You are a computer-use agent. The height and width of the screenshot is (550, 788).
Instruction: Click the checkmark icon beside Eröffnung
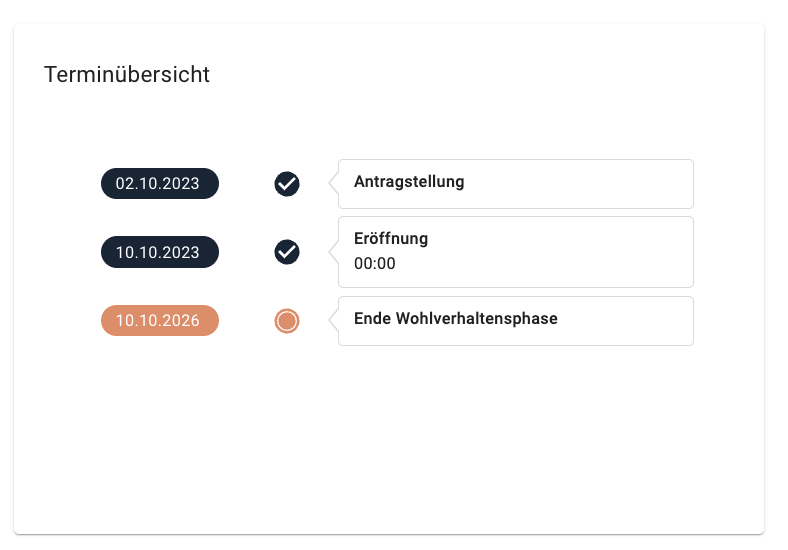pyautogui.click(x=287, y=252)
